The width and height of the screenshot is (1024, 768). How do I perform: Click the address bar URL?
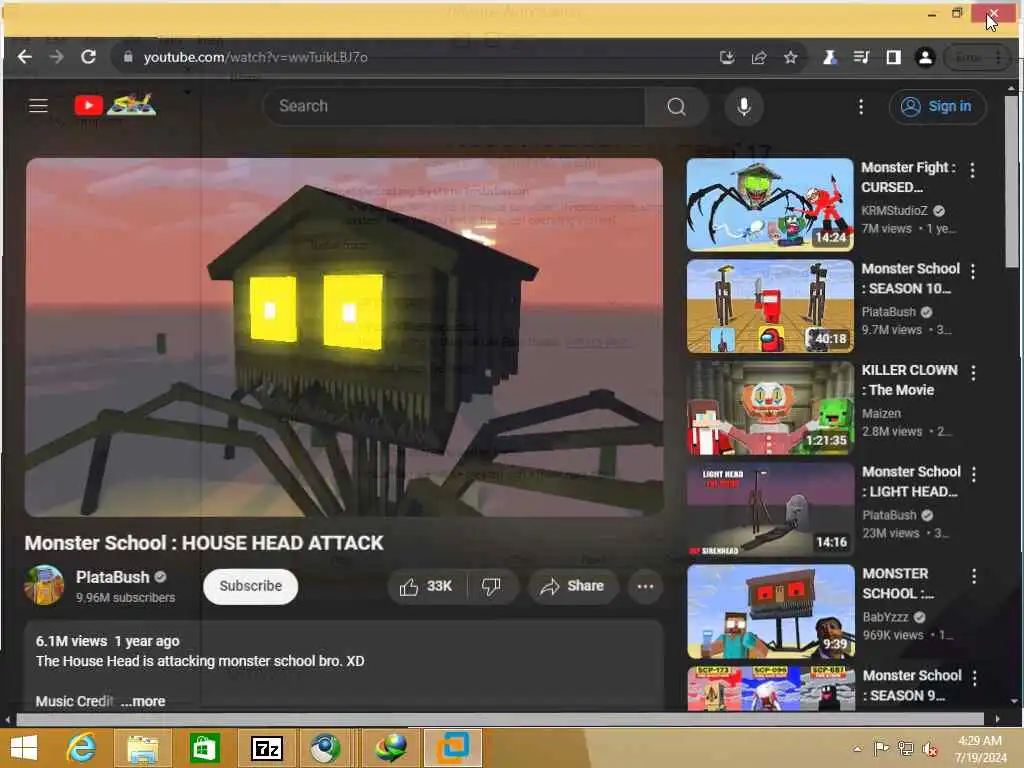pyautogui.click(x=255, y=57)
